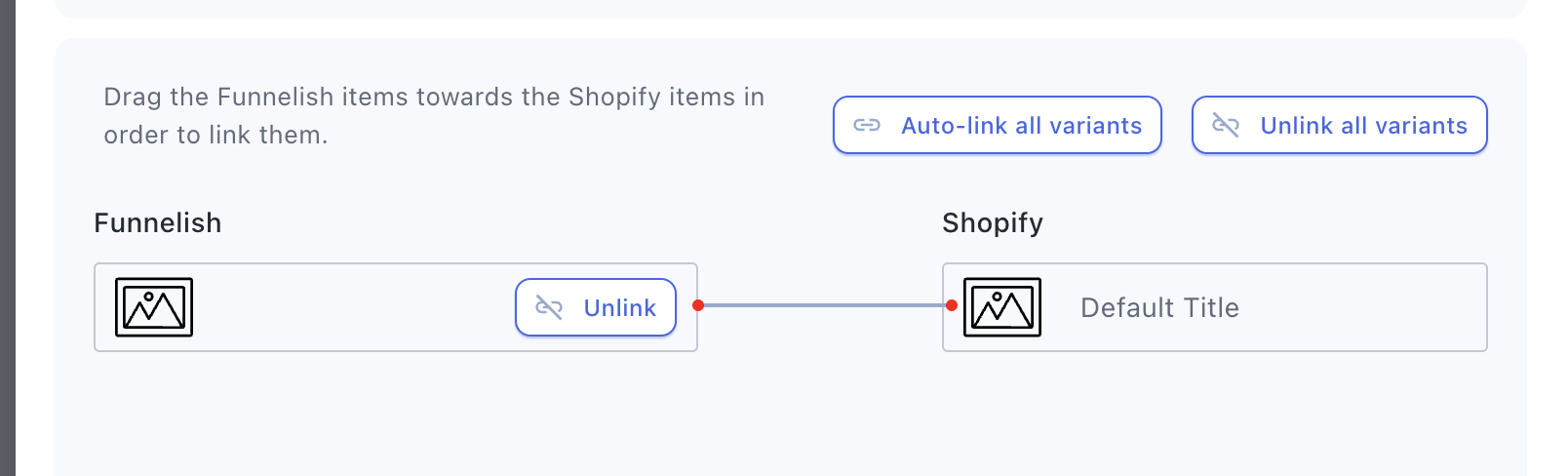
Task: Click the broken chain icon in Unlink all variants
Action: (1226, 126)
